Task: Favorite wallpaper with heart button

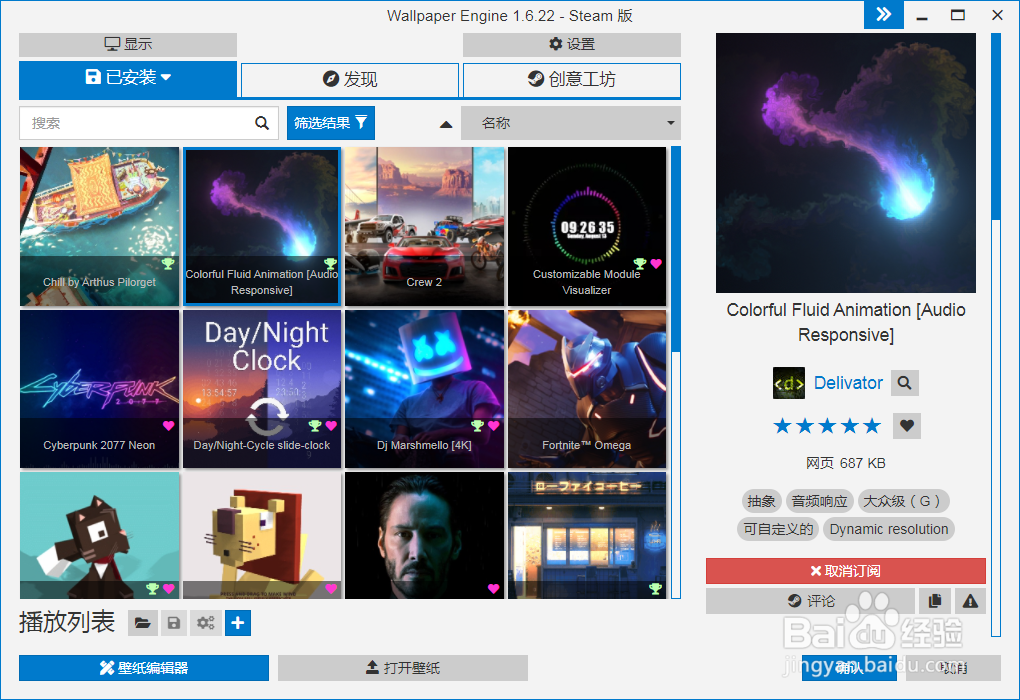Action: [x=907, y=426]
